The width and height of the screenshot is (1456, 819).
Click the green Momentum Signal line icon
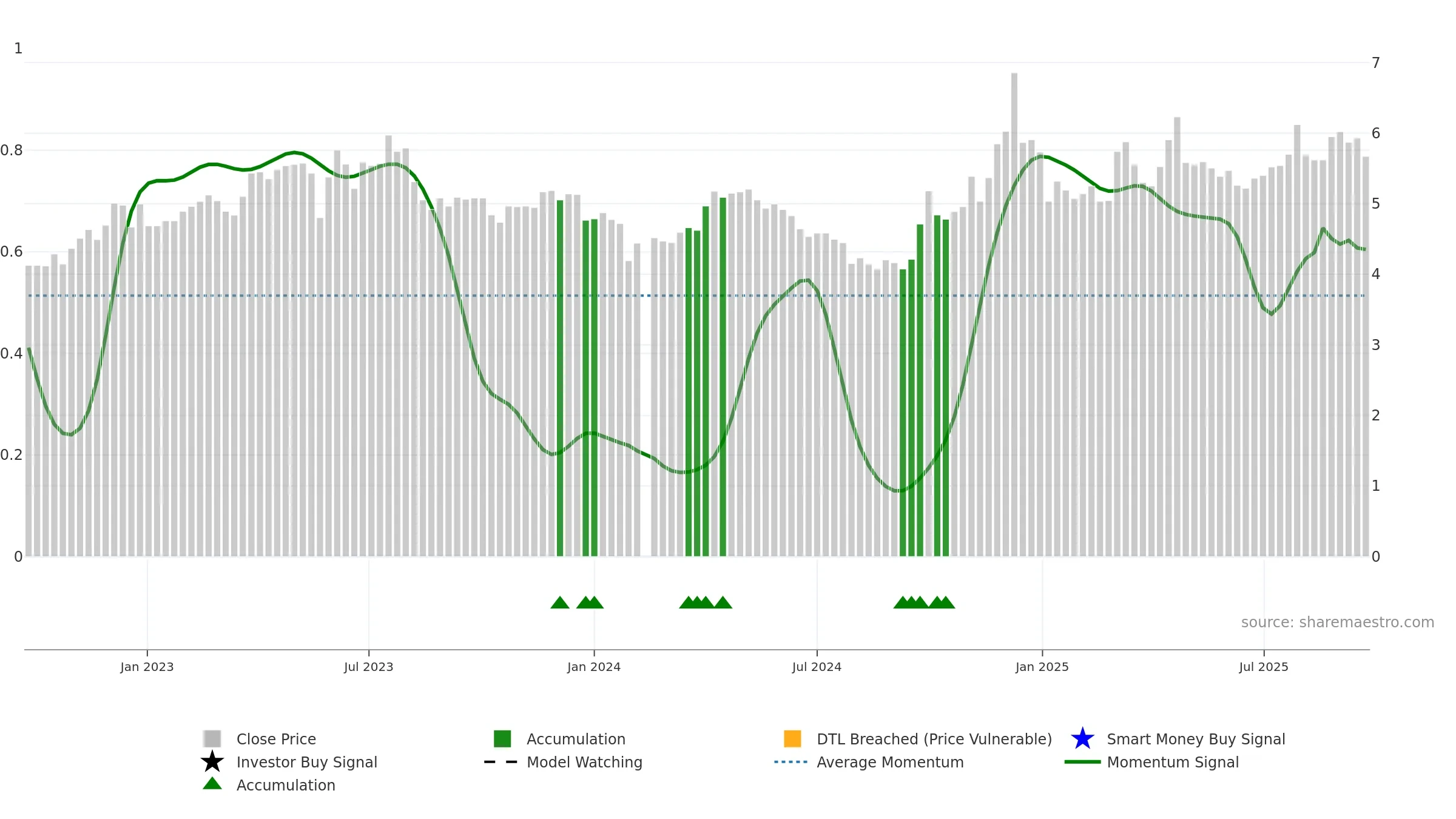pyautogui.click(x=1082, y=762)
